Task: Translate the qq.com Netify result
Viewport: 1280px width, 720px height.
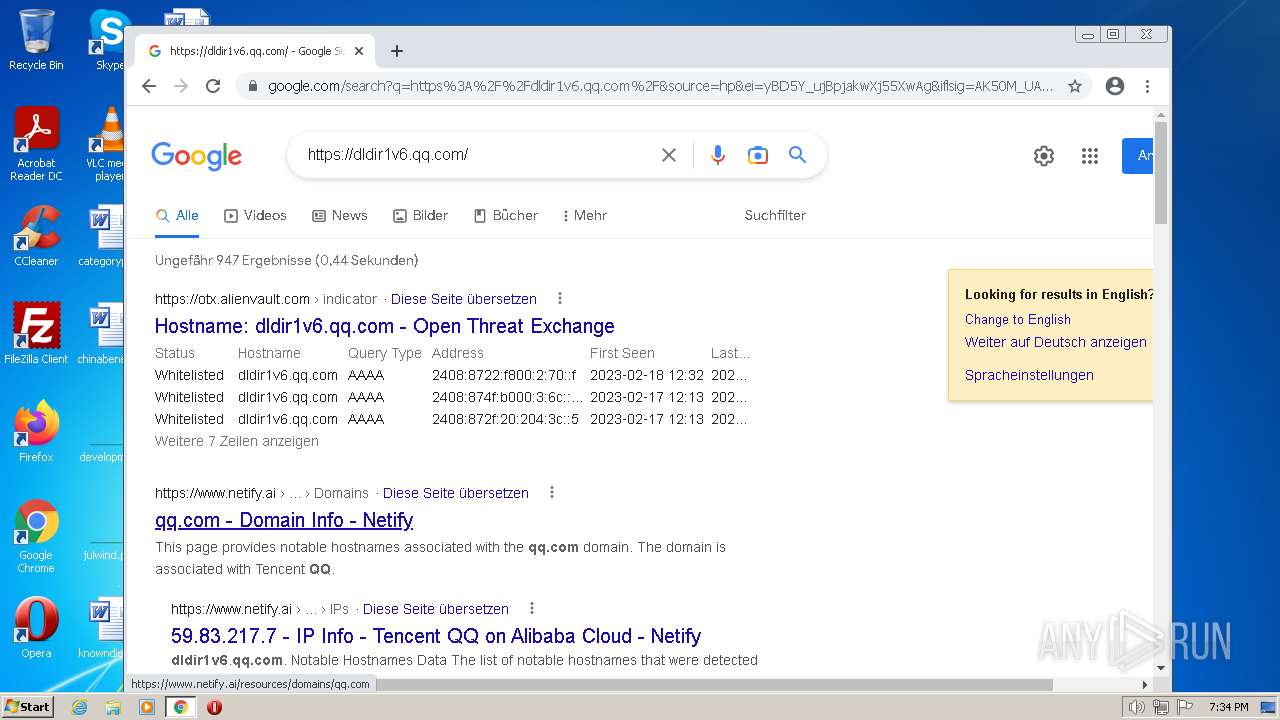Action: pos(456,493)
